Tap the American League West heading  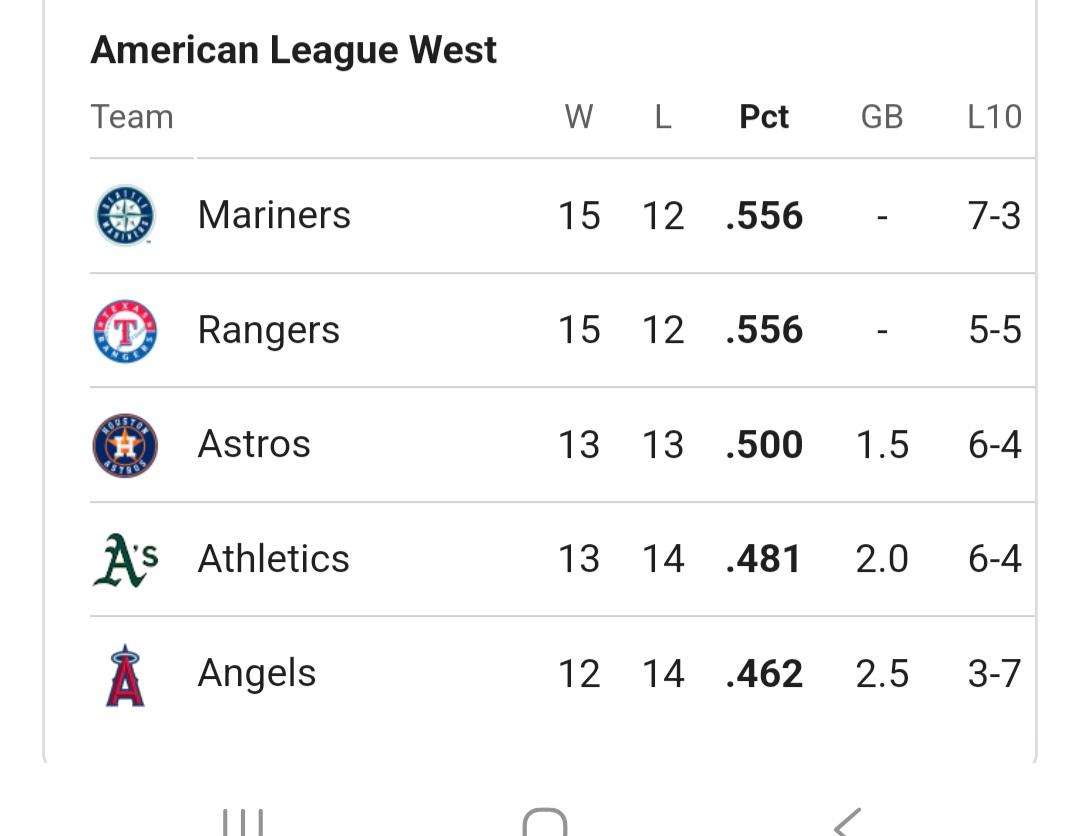293,50
